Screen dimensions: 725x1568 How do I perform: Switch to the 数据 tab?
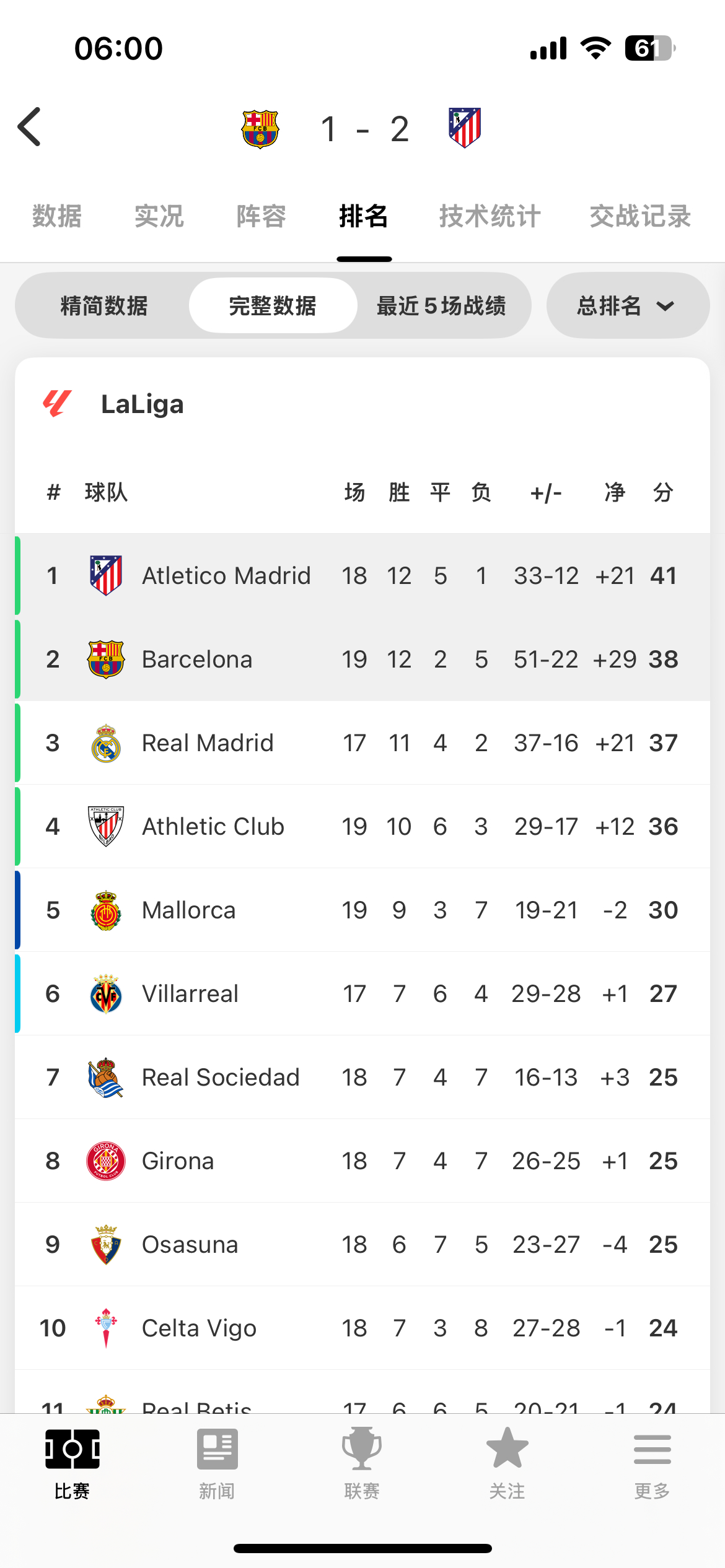click(57, 216)
